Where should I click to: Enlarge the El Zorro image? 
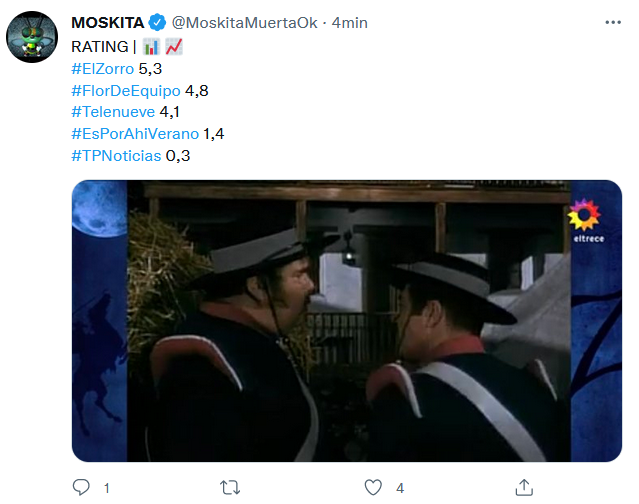347,321
